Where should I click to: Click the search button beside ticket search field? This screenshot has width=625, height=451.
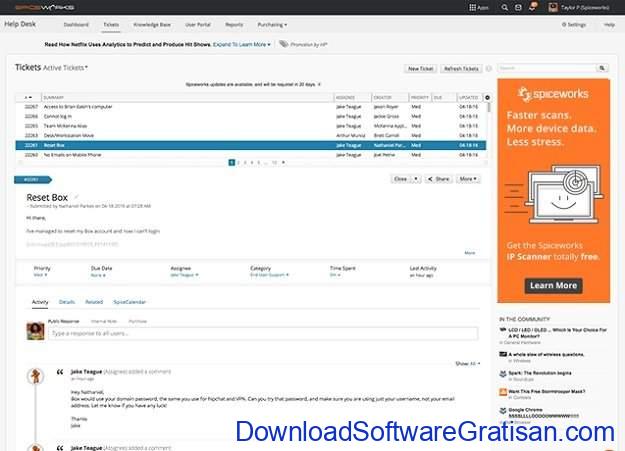[x=602, y=68]
